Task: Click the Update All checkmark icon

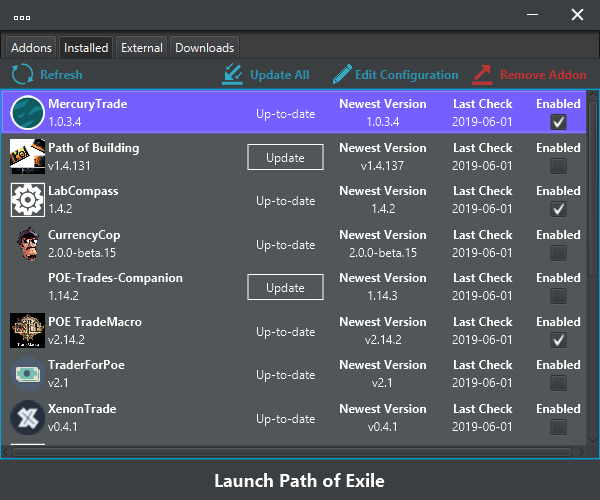Action: click(233, 74)
